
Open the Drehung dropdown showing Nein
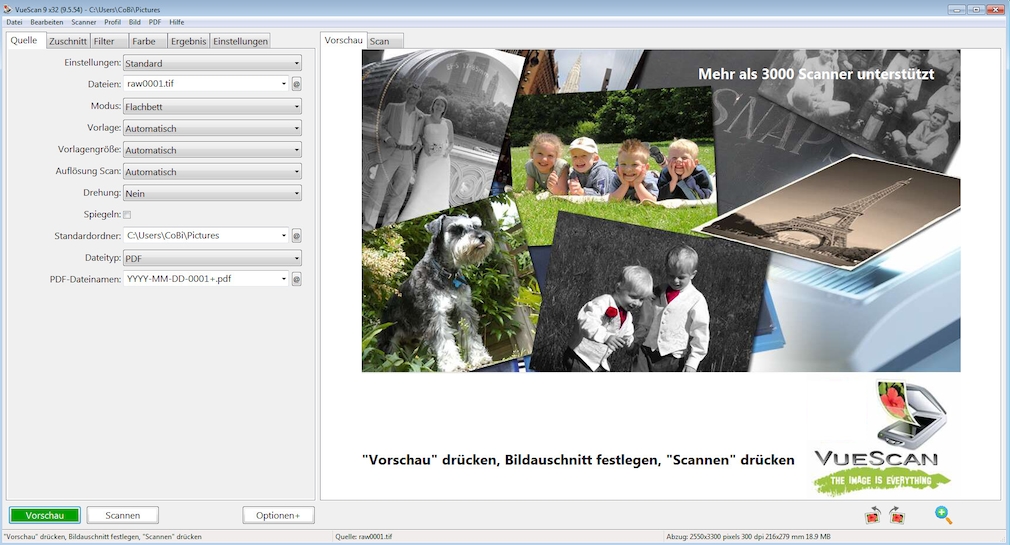(x=212, y=193)
